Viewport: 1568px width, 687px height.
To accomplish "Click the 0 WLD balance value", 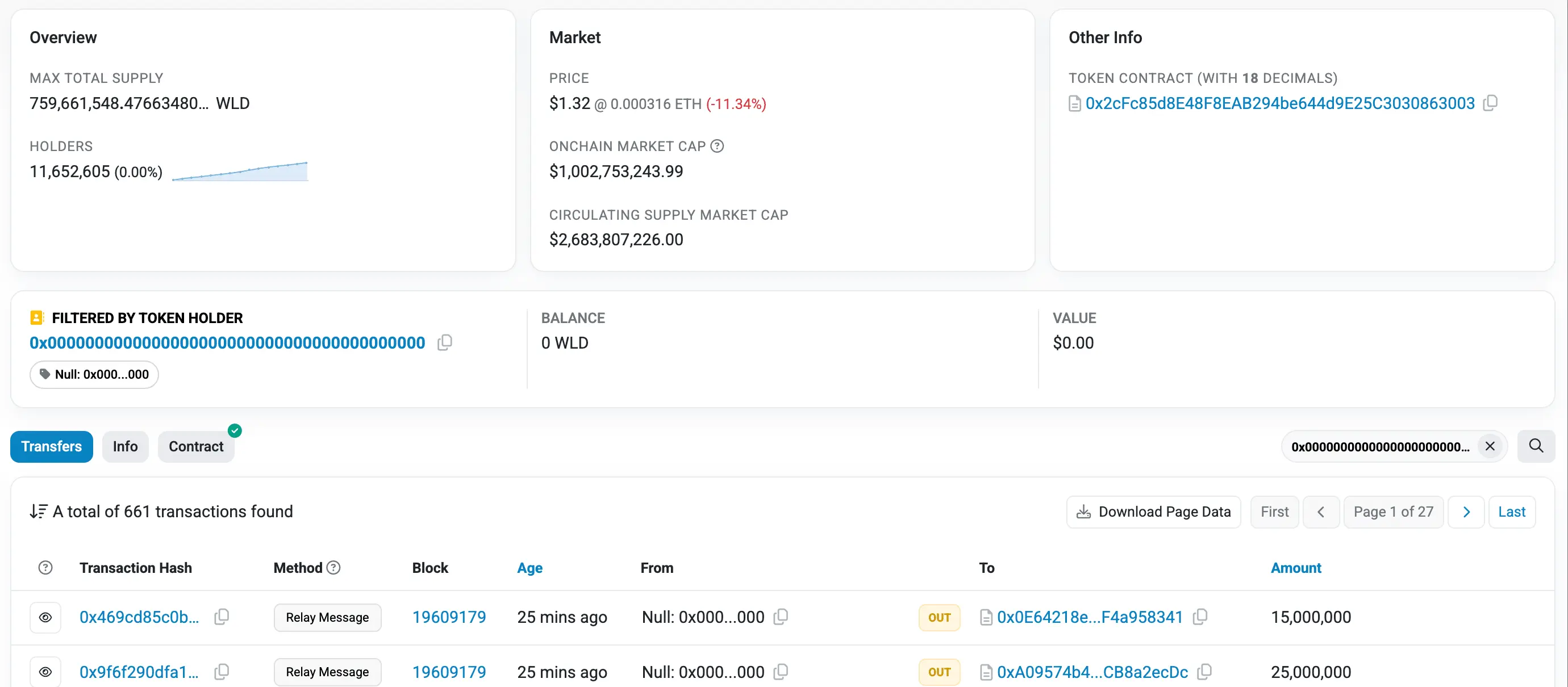I will click(565, 343).
